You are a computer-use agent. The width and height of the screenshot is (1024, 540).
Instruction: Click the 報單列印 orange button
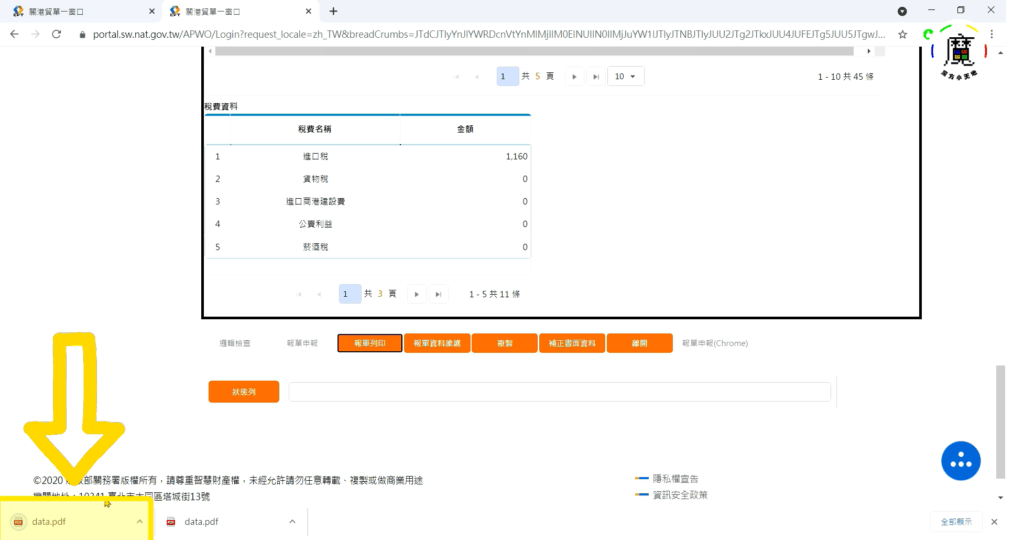point(370,343)
